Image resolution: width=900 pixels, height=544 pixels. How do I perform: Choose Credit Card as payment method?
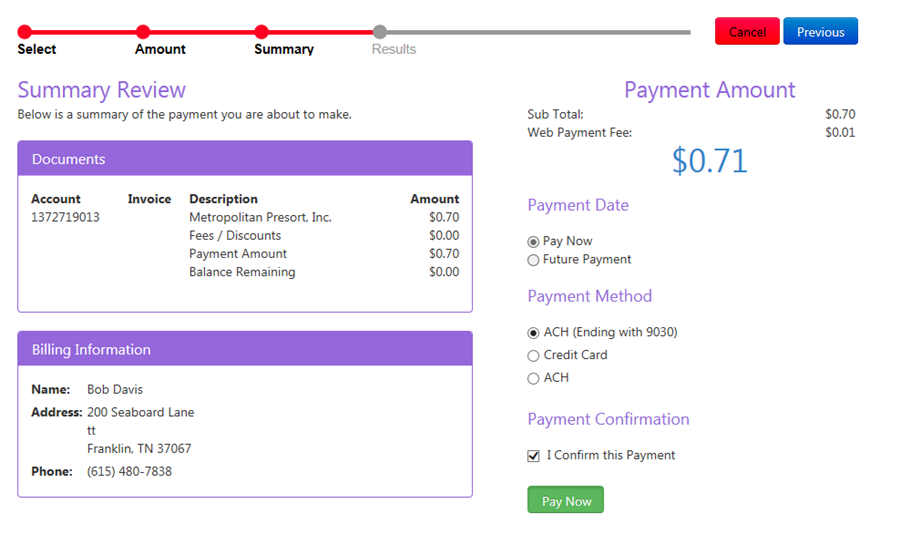[533, 356]
